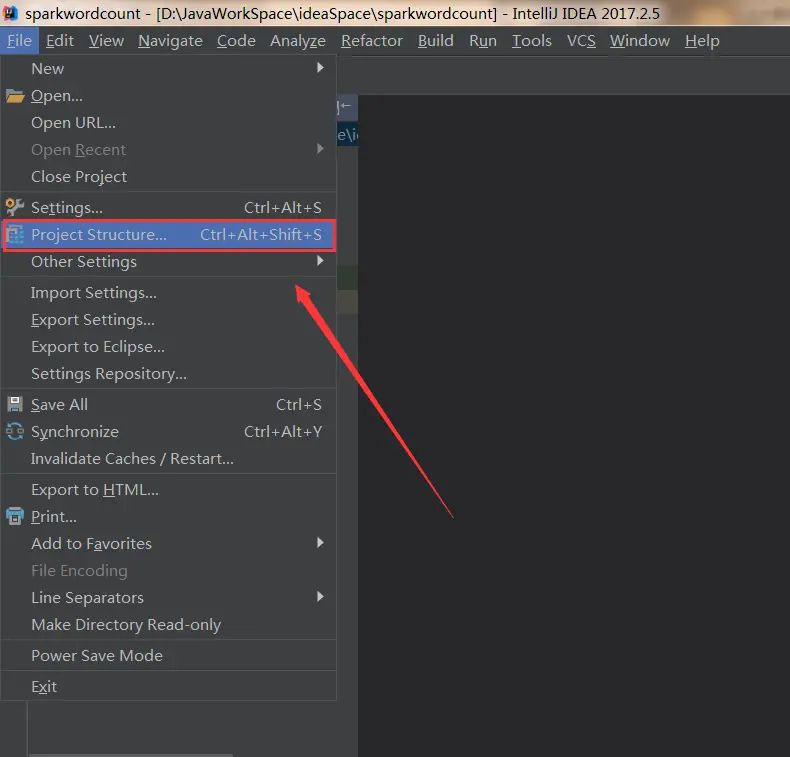Open the View menu
Viewport: 790px width, 757px height.
106,40
